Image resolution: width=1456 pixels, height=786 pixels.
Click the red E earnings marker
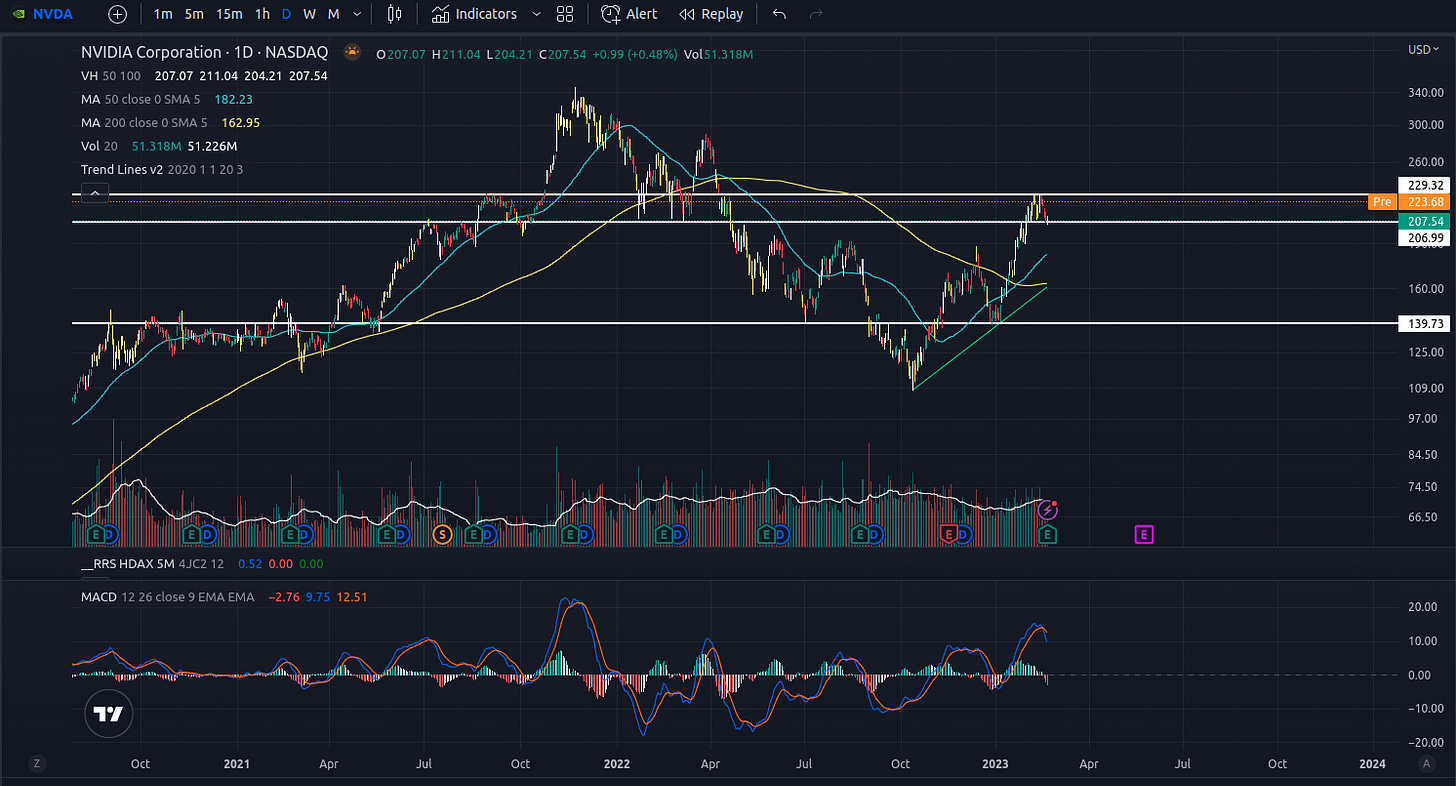950,535
